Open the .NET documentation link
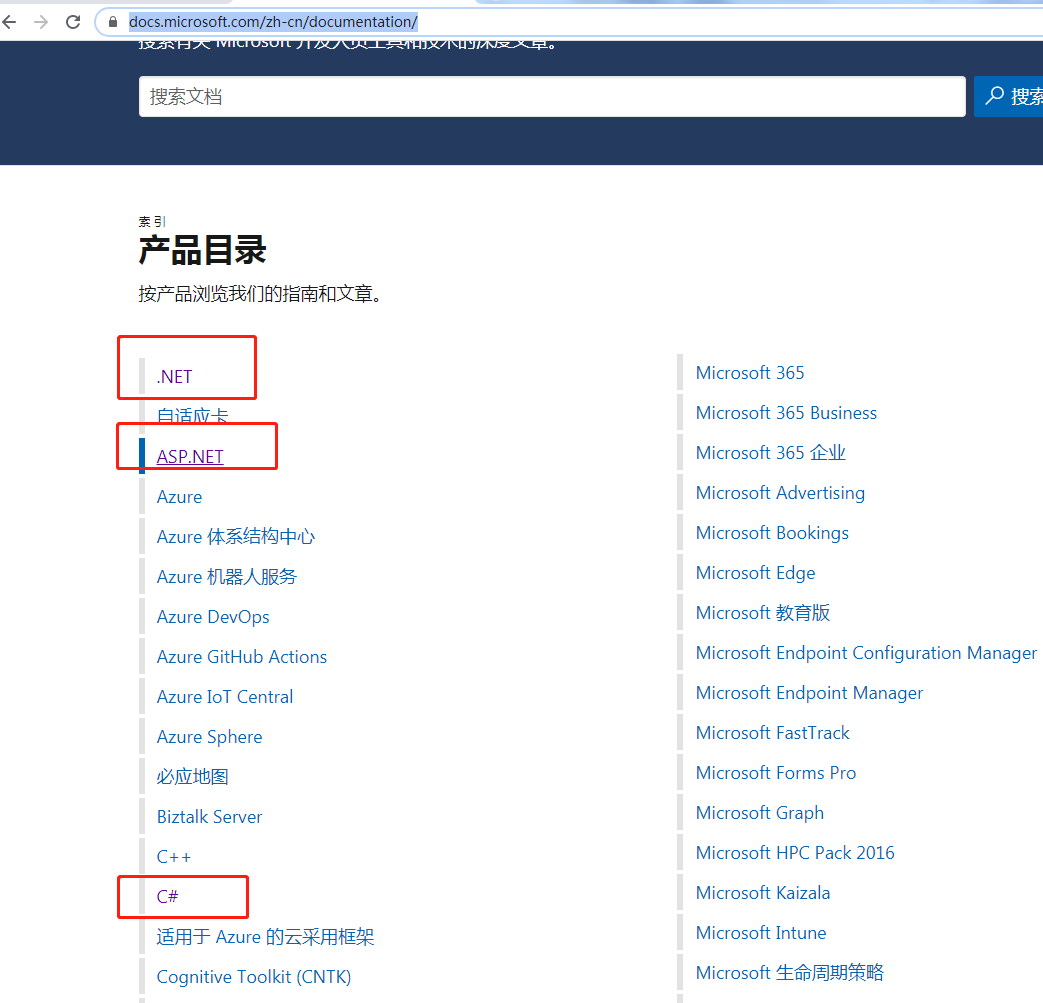The image size is (1043, 1003). click(173, 376)
